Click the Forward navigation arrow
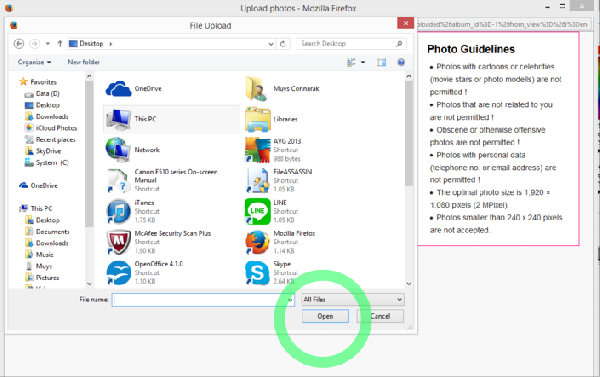Viewport: 600px width, 377px height. pyautogui.click(x=34, y=44)
